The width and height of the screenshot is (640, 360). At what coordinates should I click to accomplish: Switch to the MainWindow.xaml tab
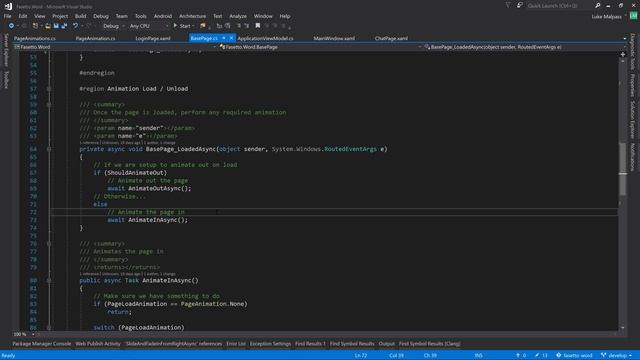334,38
